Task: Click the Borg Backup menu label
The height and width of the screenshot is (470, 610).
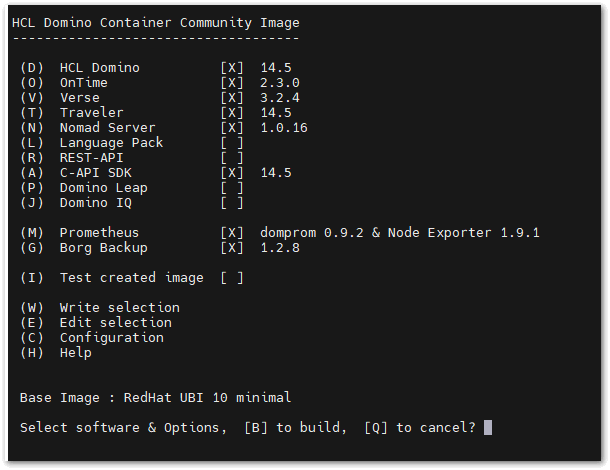Action: [x=103, y=248]
